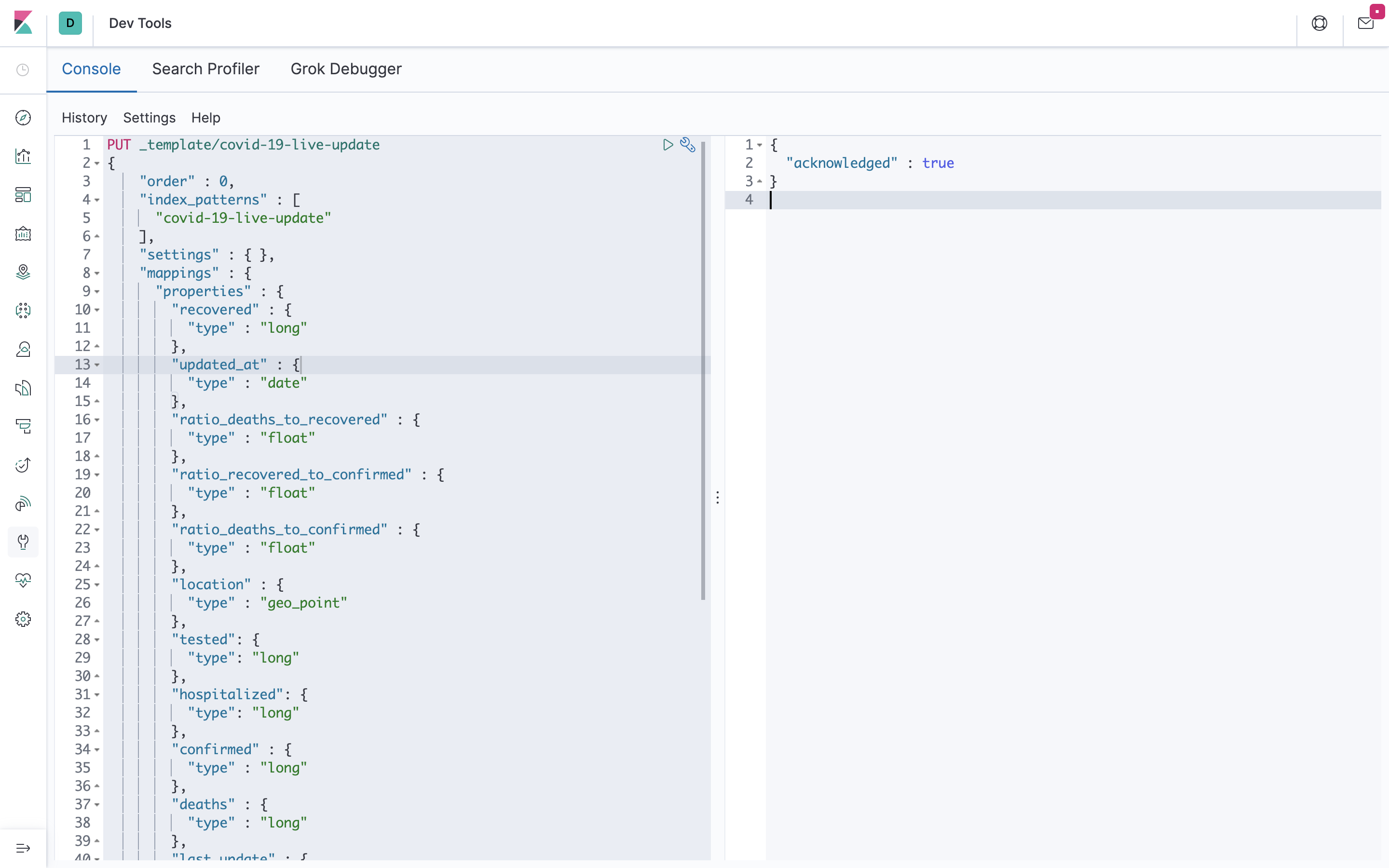Select Dev Tools wrench icon in sidebar
The width and height of the screenshot is (1389, 868).
point(23,542)
